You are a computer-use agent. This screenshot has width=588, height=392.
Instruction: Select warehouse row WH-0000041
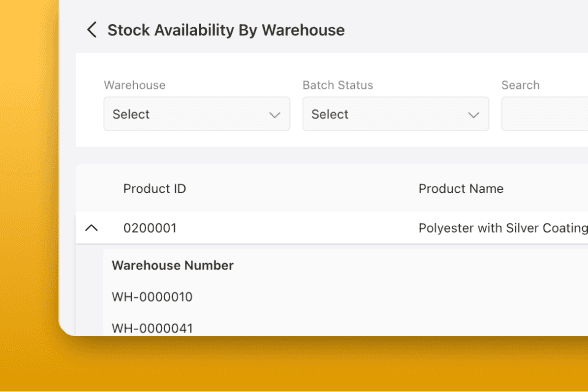click(152, 328)
